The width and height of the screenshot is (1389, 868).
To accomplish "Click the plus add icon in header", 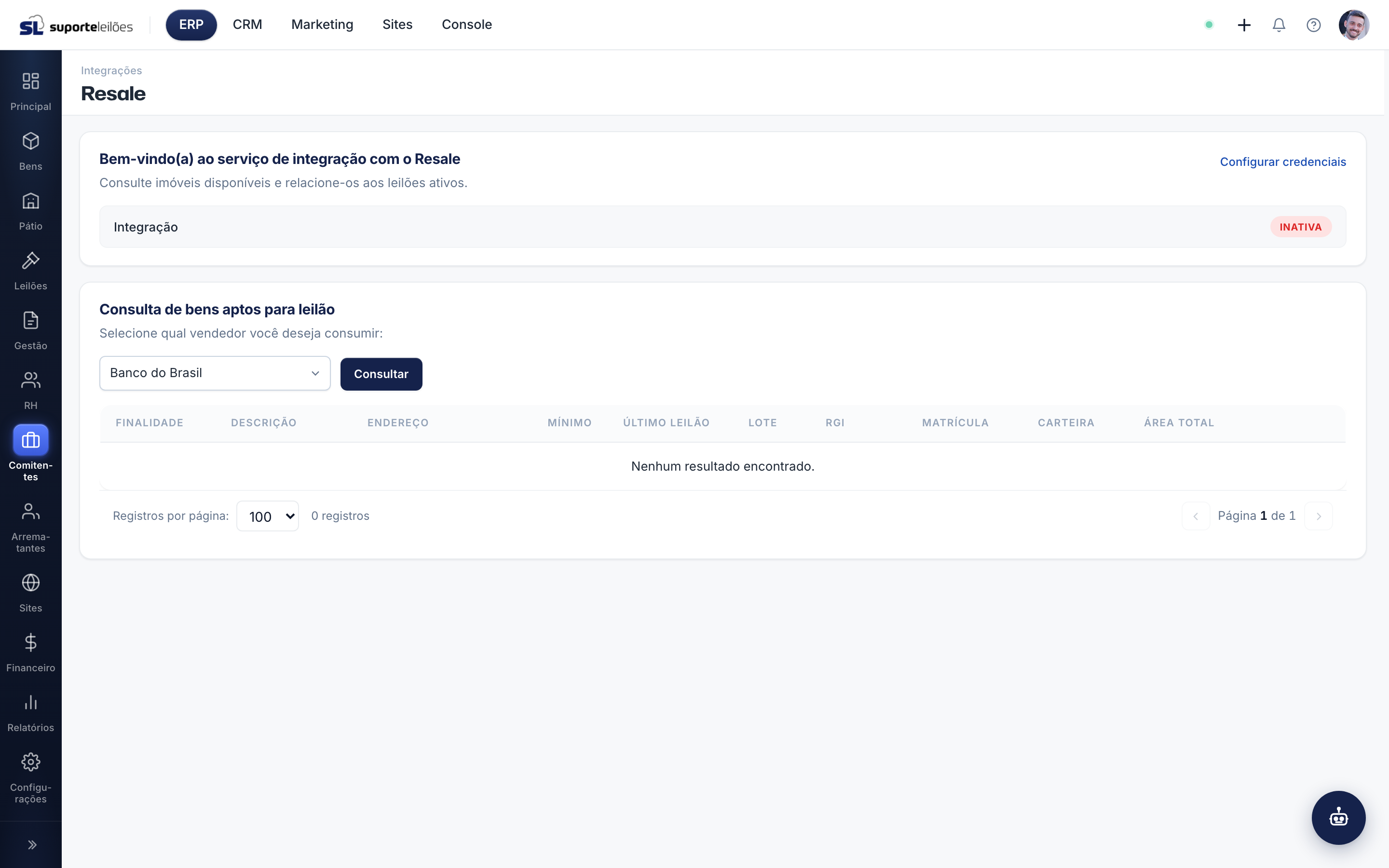I will click(1244, 25).
